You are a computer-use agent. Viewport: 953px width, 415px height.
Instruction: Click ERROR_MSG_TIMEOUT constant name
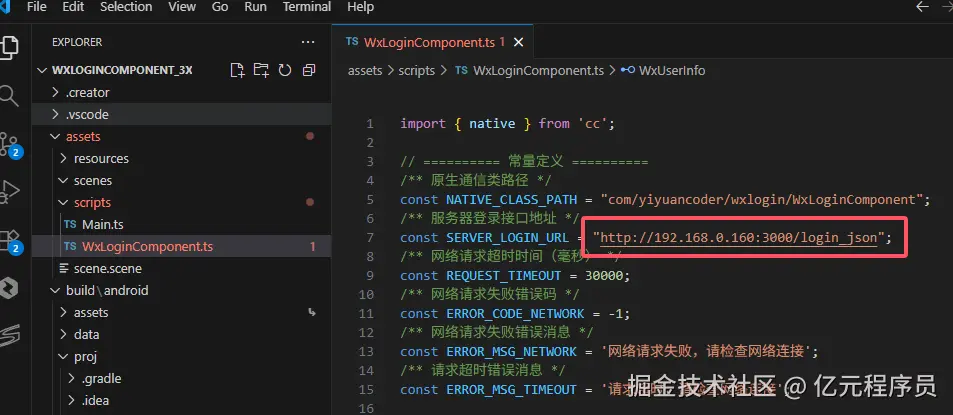pyautogui.click(x=512, y=389)
